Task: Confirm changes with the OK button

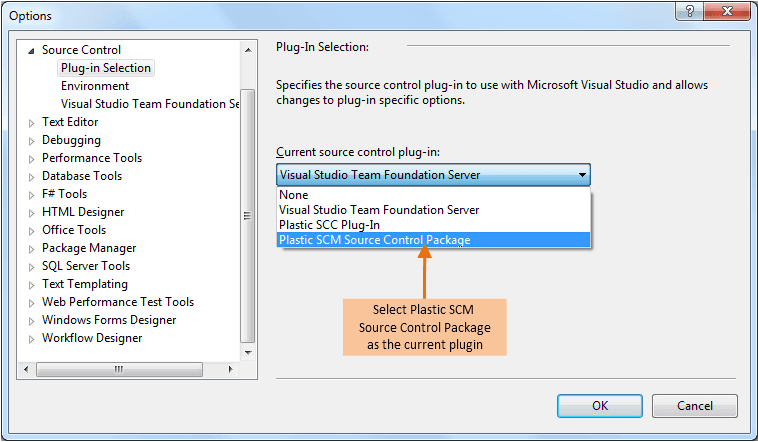Action: [x=600, y=406]
